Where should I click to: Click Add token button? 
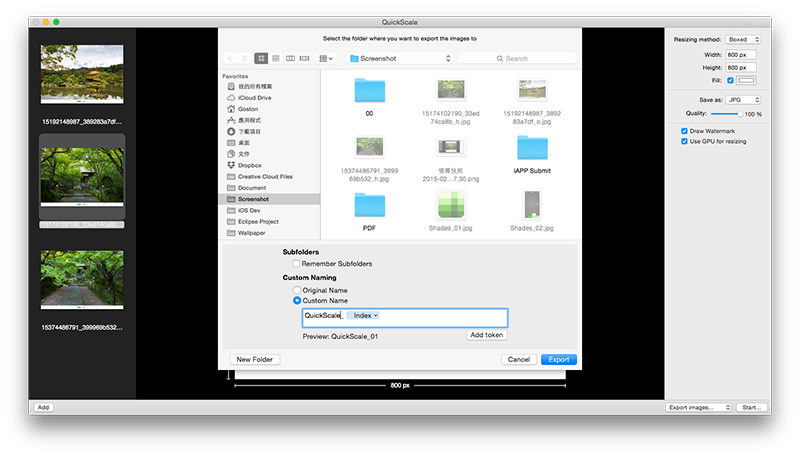(487, 335)
